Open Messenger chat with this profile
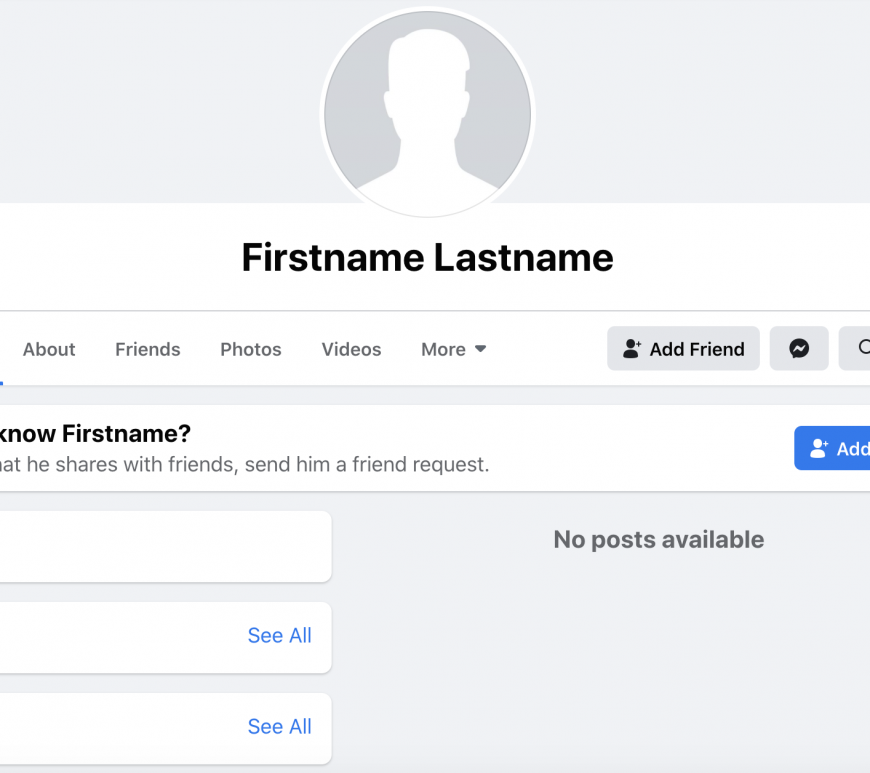The height and width of the screenshot is (773, 870). (x=799, y=348)
